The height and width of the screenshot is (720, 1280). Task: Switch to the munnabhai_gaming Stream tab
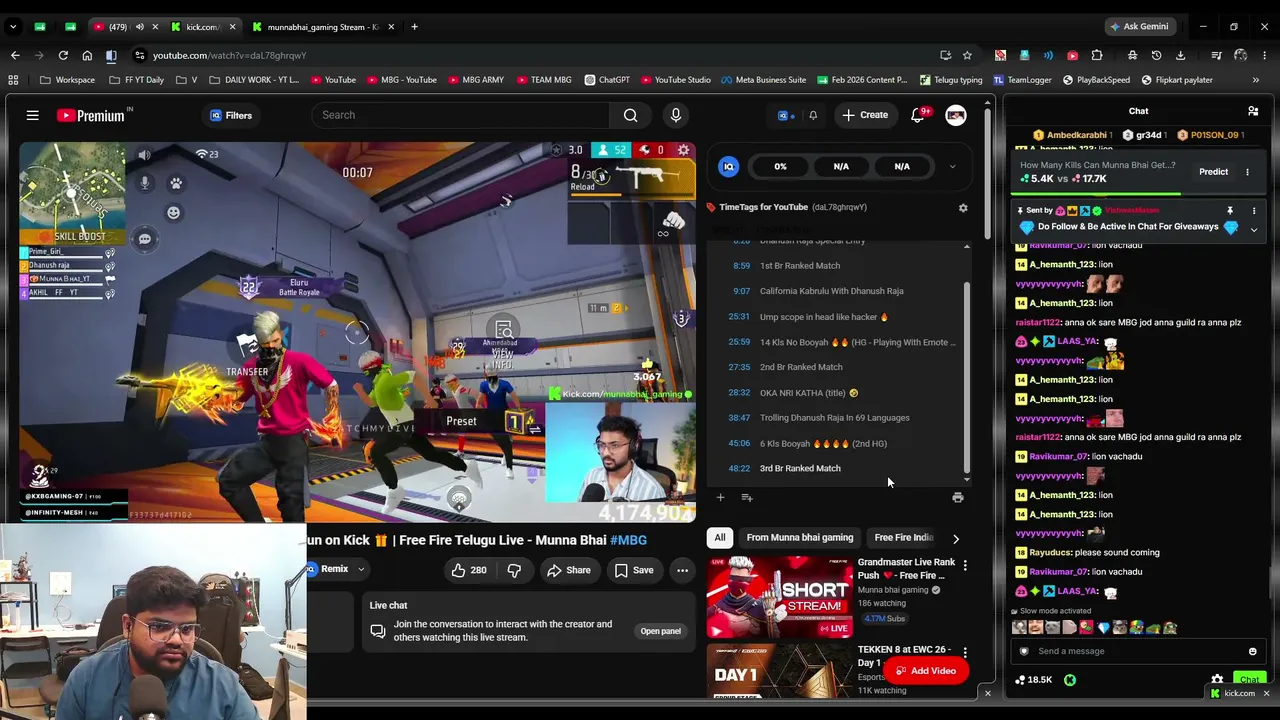pos(322,27)
